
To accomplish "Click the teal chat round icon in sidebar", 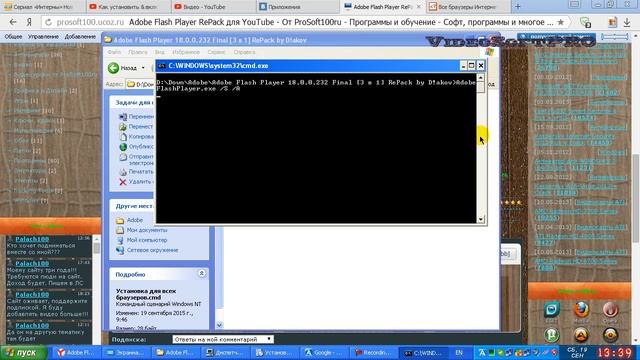I will (551, 310).
